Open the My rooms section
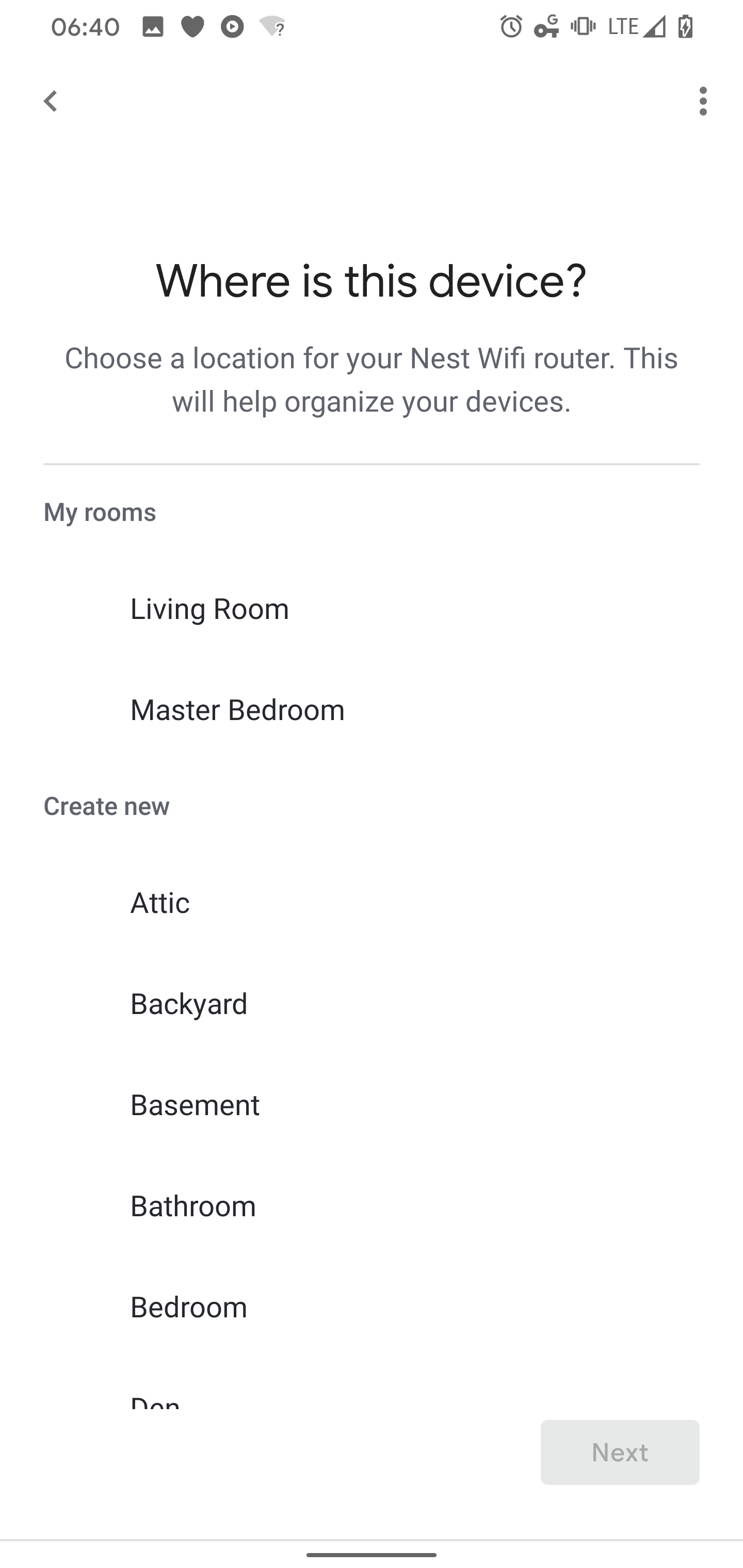This screenshot has height=1568, width=743. tap(99, 511)
